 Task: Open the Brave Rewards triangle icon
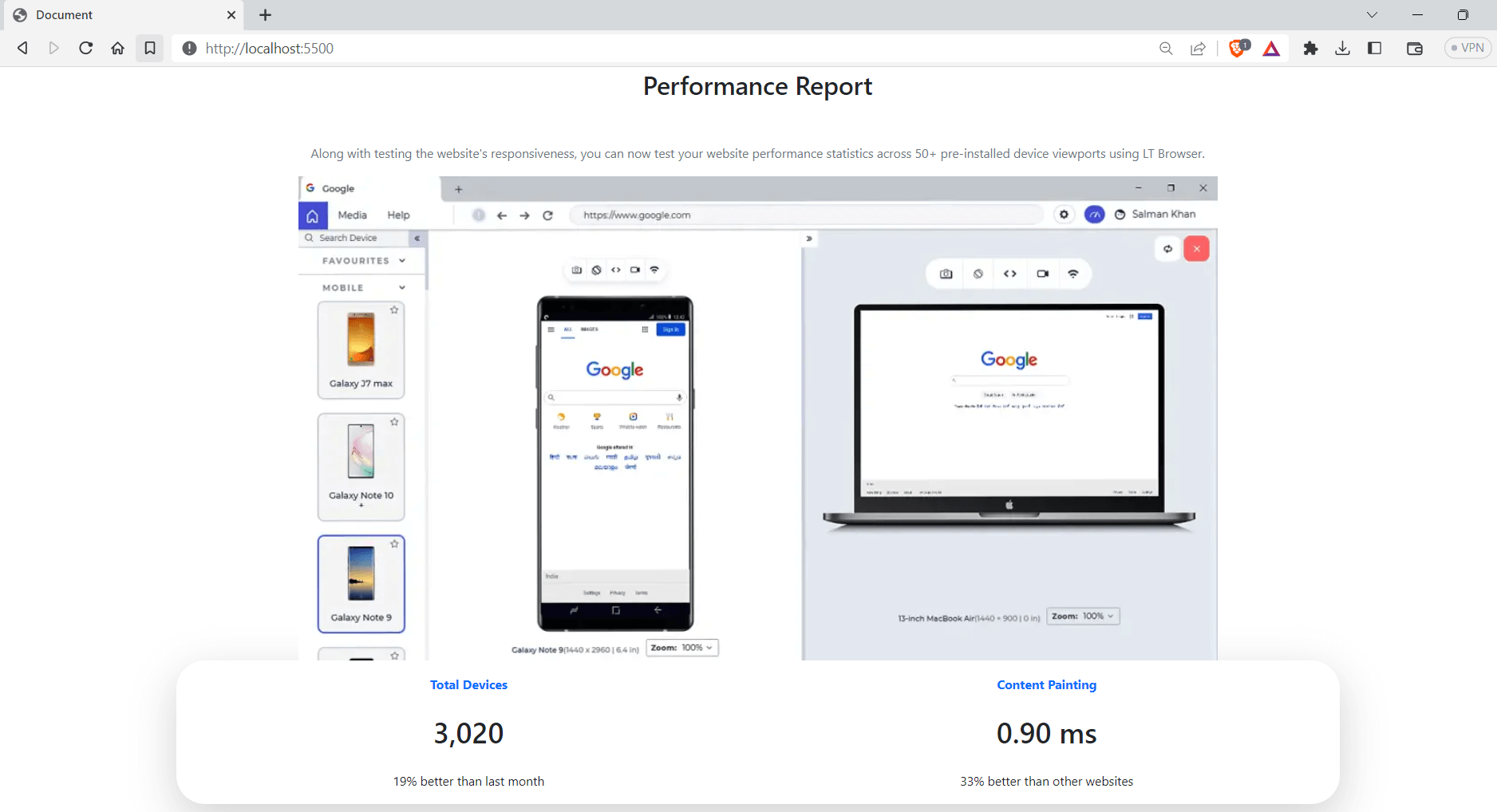(1271, 49)
